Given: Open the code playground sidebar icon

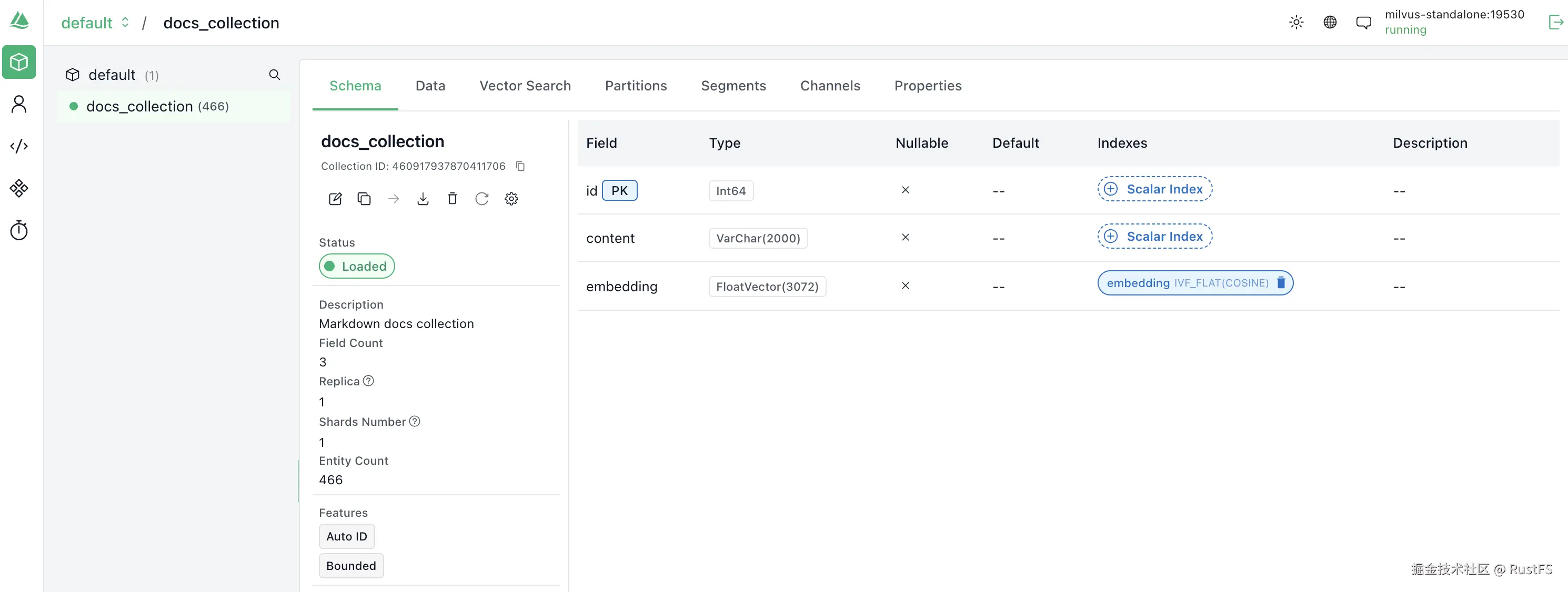Looking at the screenshot, I should point(19,146).
